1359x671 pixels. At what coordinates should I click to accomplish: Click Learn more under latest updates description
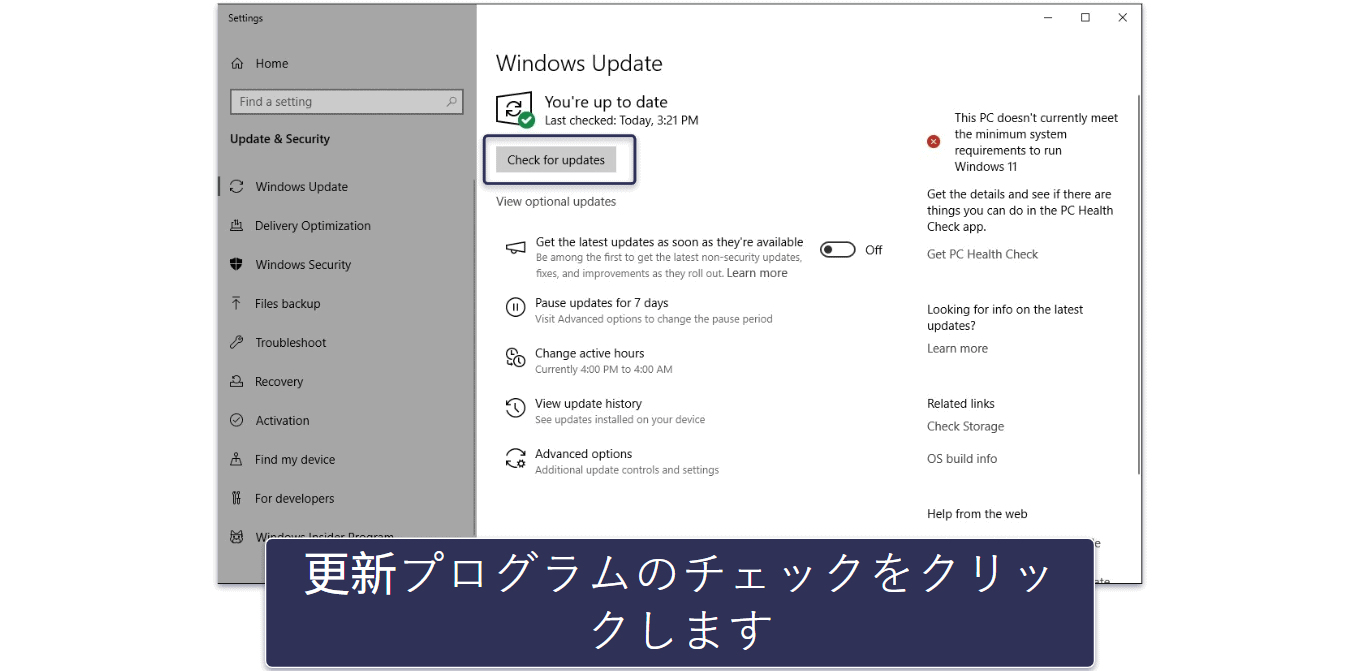click(x=757, y=273)
